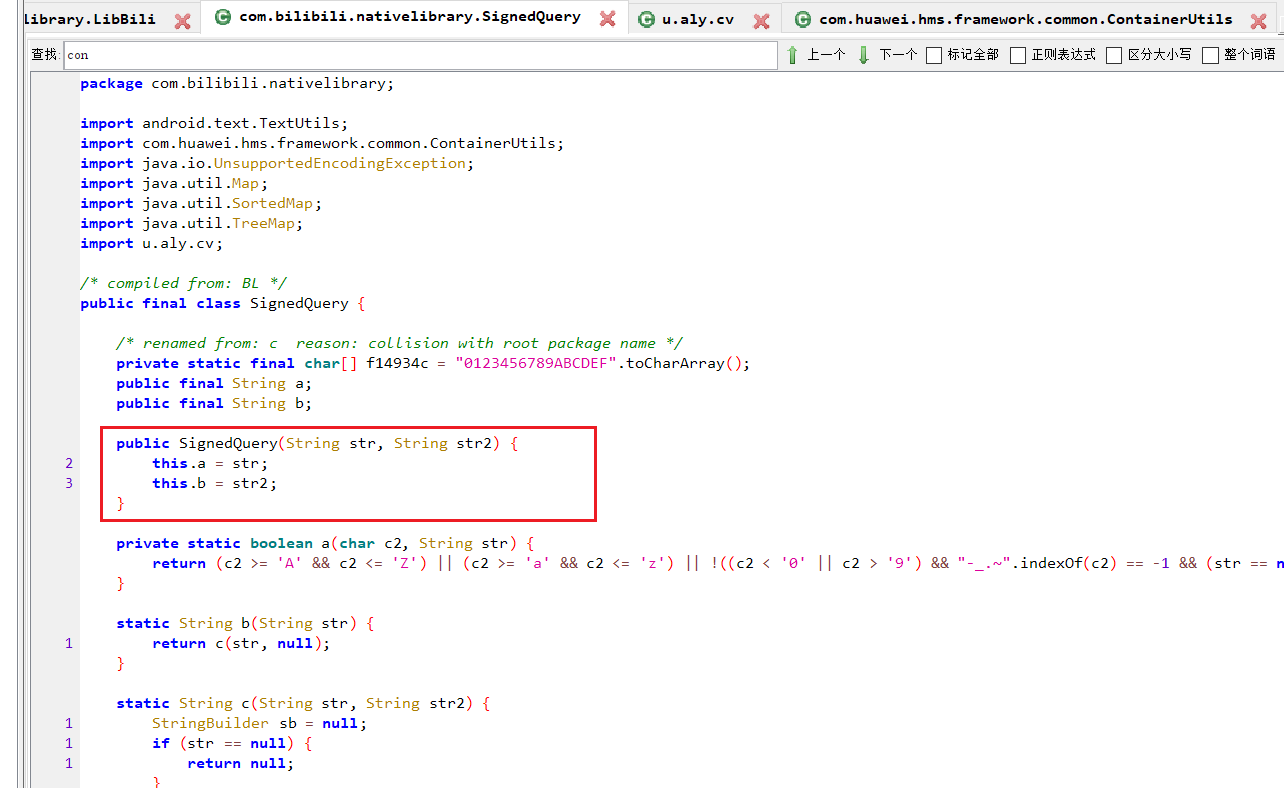
Task: Click the 'public final String b;' line
Action: pyautogui.click(x=214, y=403)
